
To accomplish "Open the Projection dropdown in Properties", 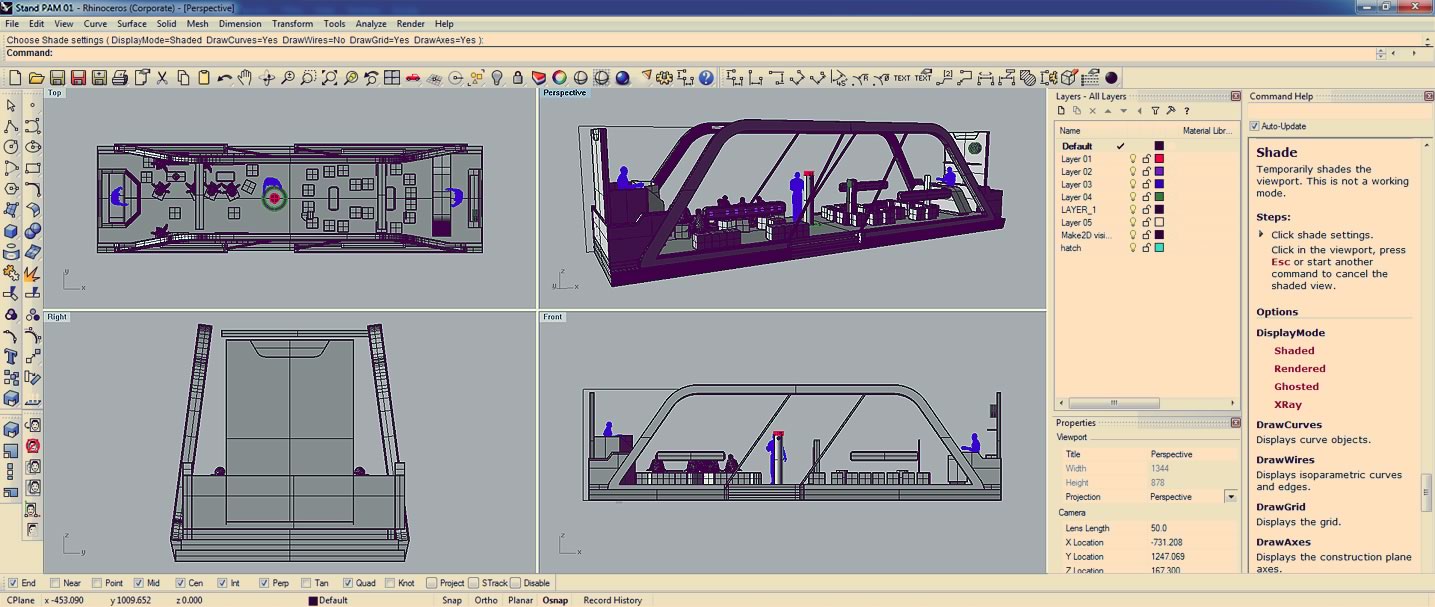I will (x=1230, y=497).
